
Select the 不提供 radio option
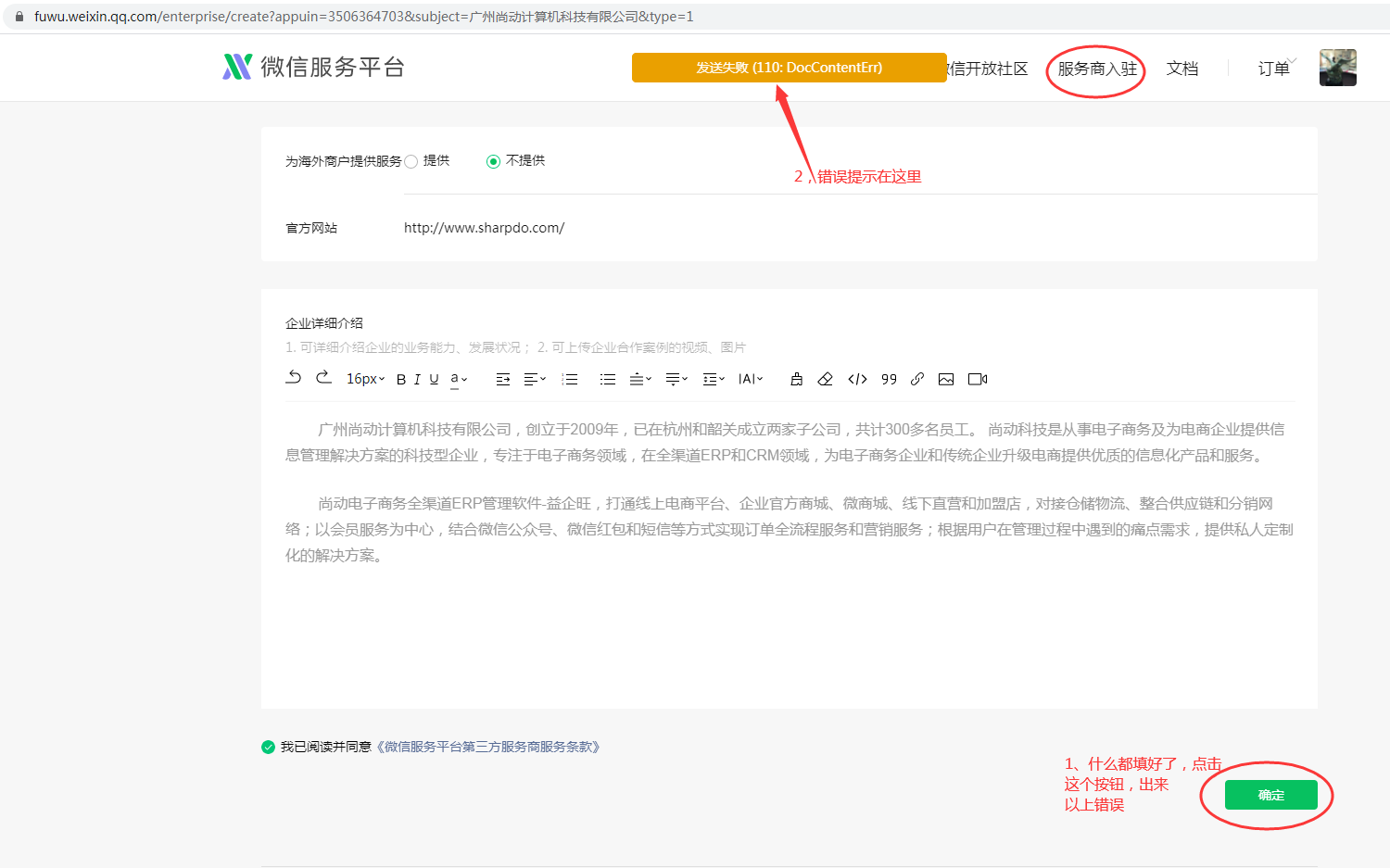point(493,161)
